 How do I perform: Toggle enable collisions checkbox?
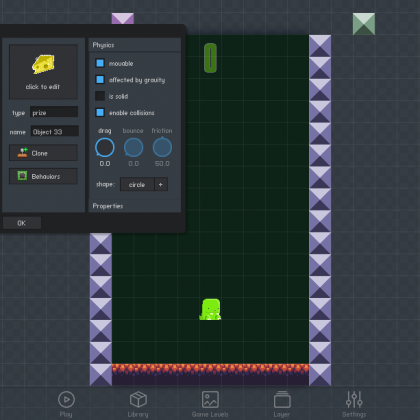coord(100,112)
